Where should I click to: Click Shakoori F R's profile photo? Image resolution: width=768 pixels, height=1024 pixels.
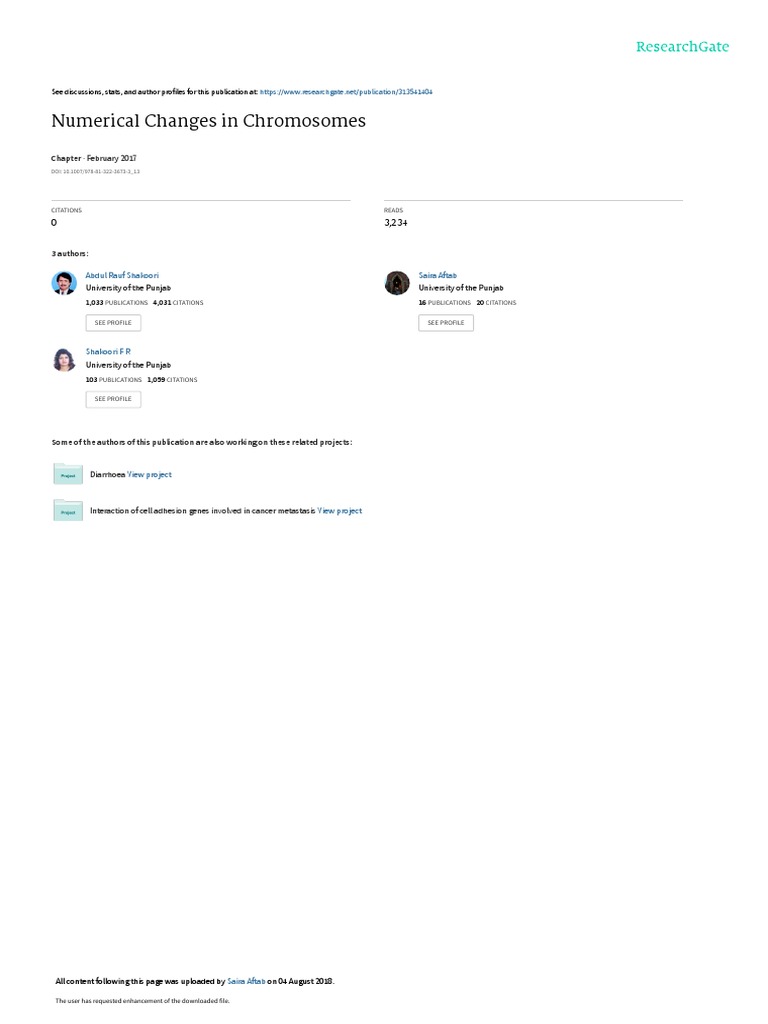click(x=64, y=360)
